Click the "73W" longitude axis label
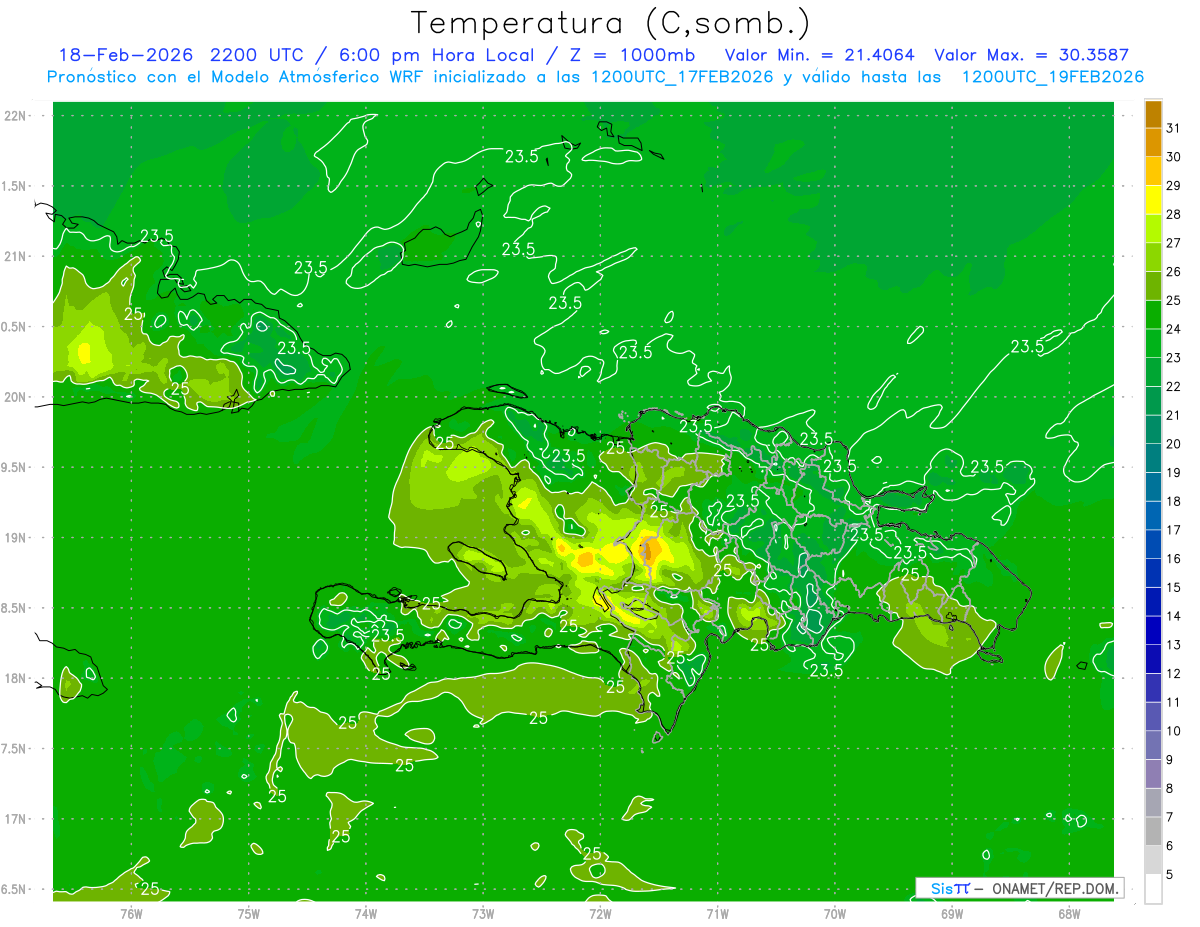This screenshot has height=927, width=1200. coord(483,914)
